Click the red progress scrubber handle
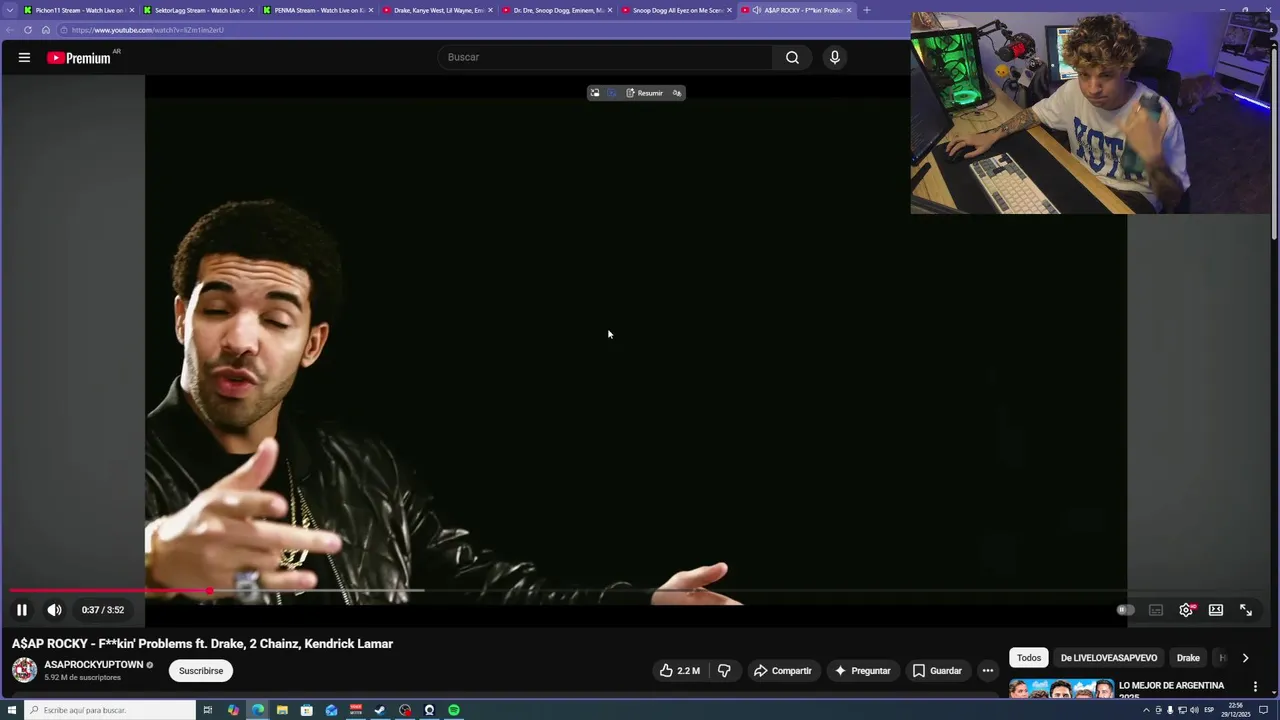The image size is (1280, 720). [x=210, y=591]
